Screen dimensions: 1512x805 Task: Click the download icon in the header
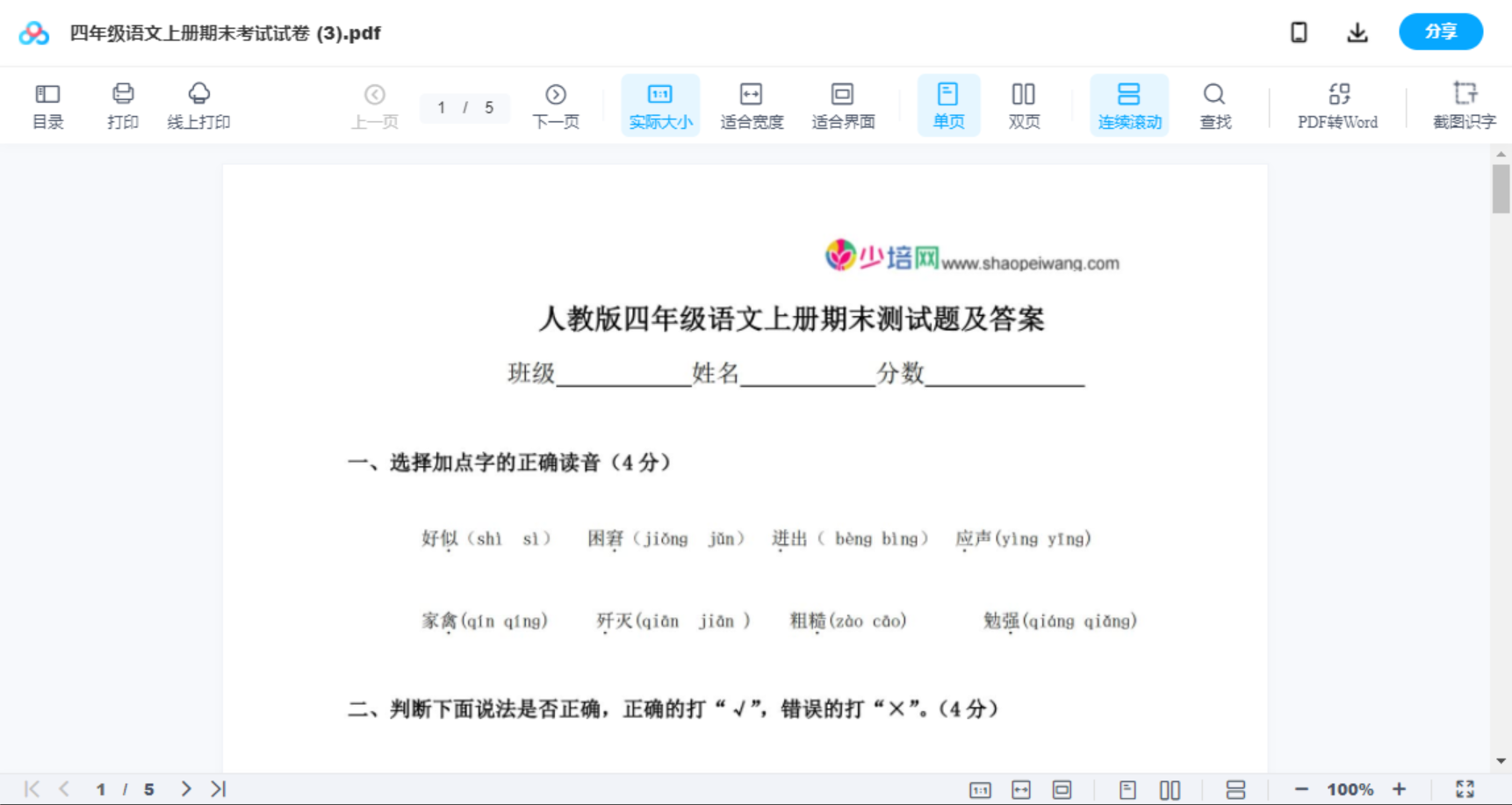coord(1357,32)
